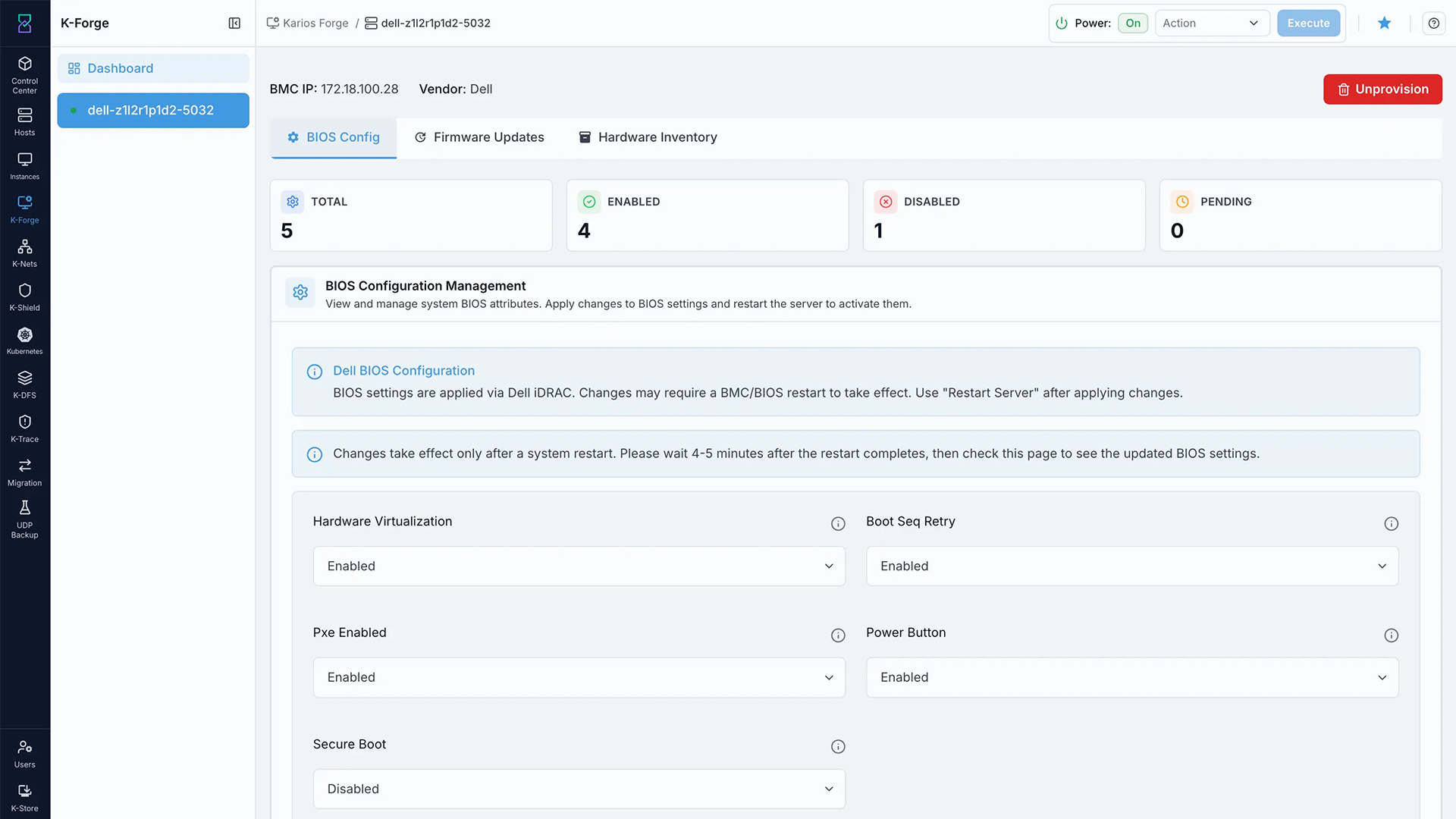This screenshot has width=1456, height=819.
Task: Collapse the K-Forge side panel
Action: [234, 24]
